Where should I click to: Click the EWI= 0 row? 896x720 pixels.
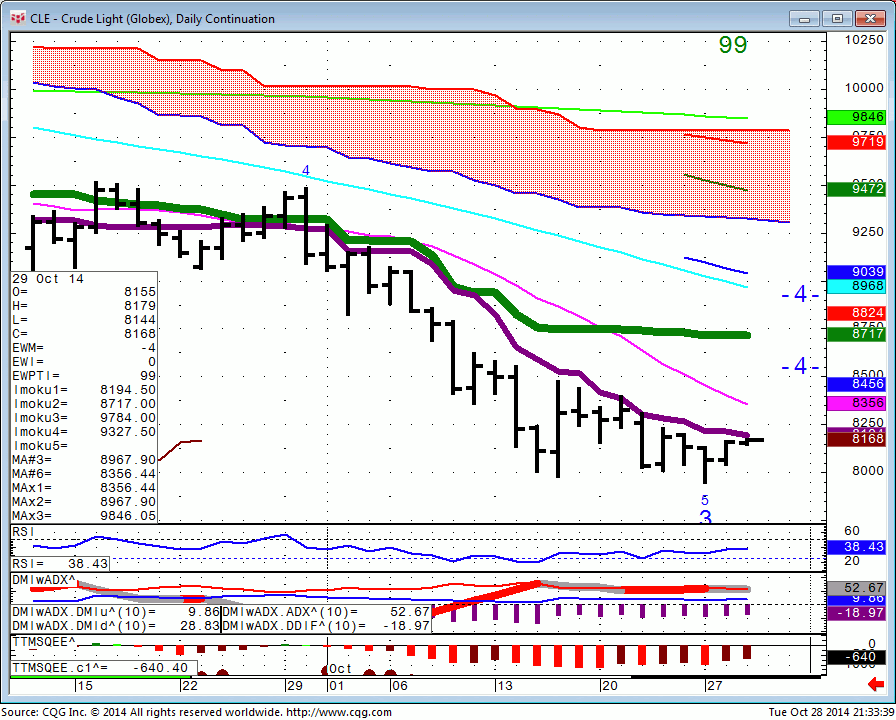(x=84, y=362)
